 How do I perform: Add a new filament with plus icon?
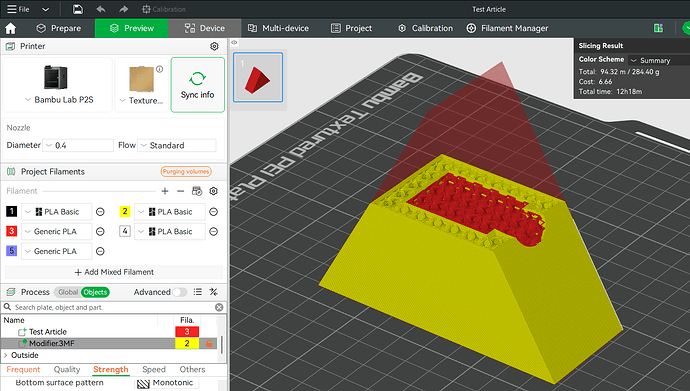point(165,191)
